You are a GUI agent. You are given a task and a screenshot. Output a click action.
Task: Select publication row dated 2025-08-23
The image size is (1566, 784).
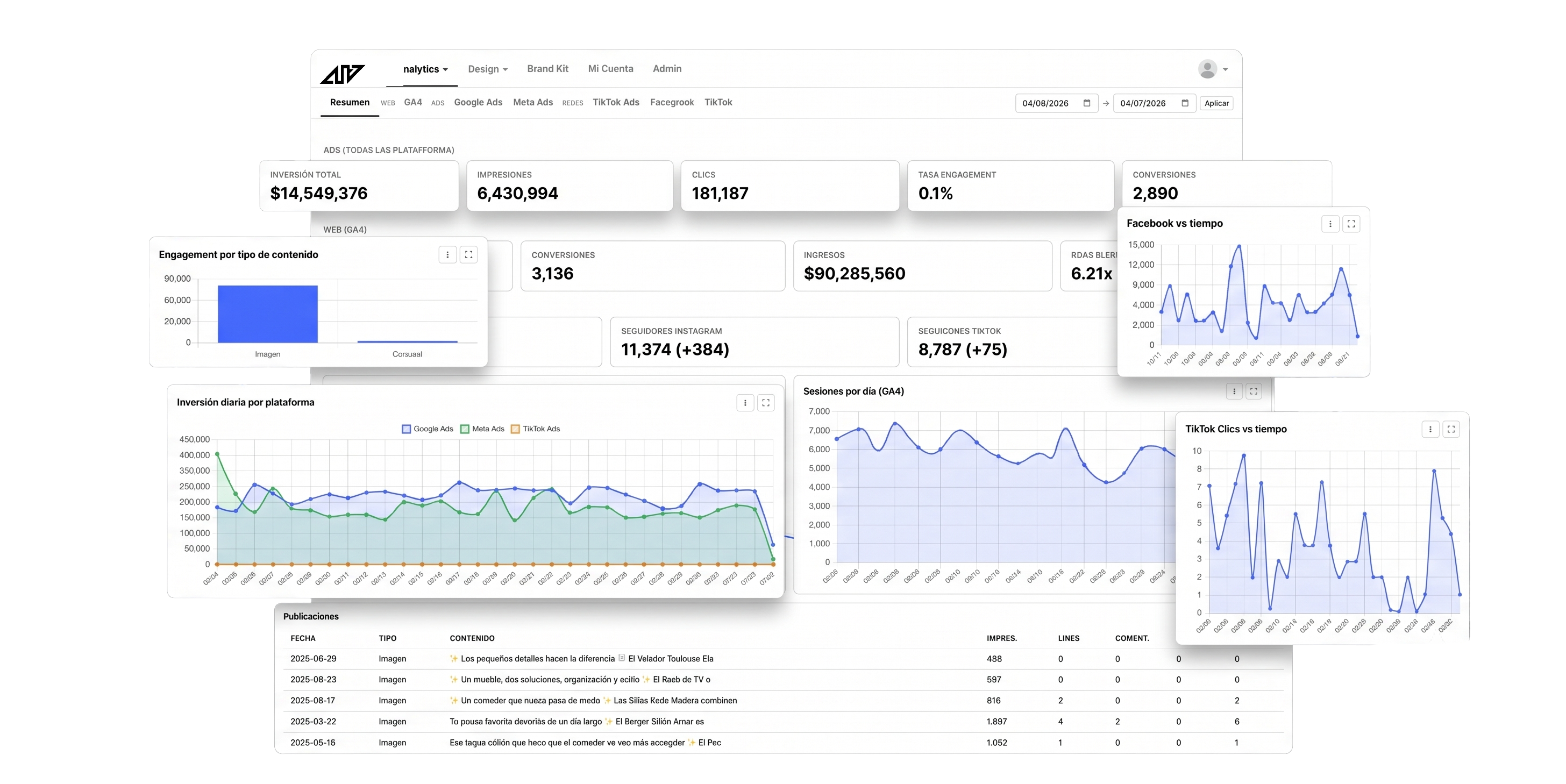[x=783, y=680]
